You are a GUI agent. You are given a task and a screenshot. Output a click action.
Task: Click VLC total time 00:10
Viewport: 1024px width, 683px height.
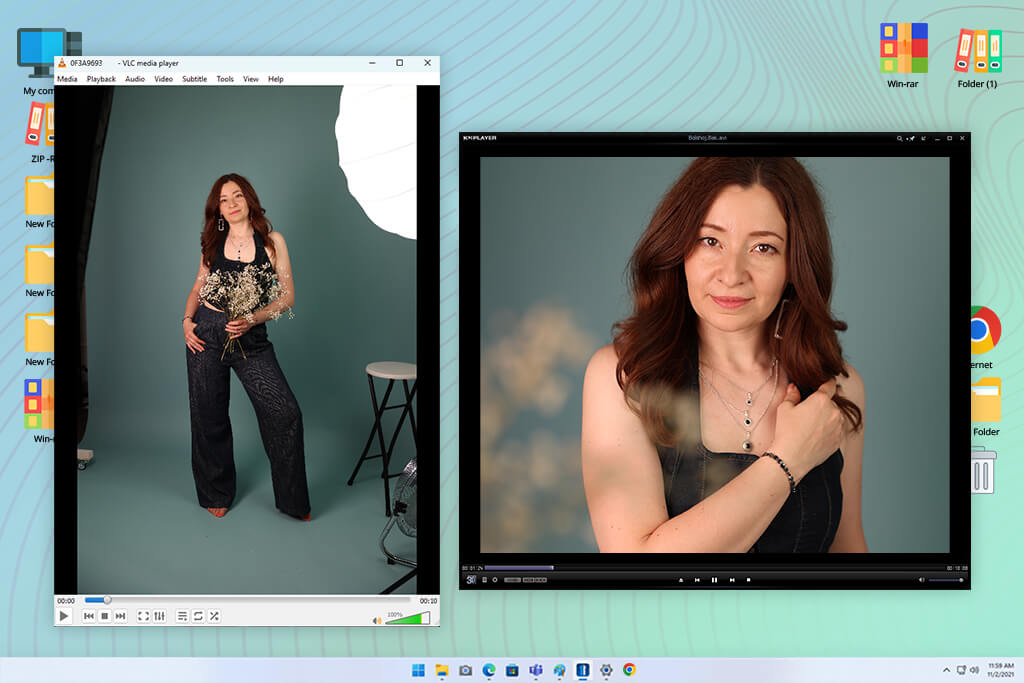[428, 601]
